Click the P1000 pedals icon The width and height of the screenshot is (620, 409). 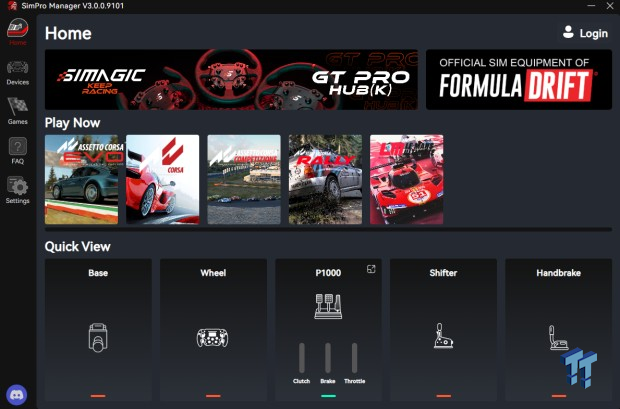click(328, 306)
